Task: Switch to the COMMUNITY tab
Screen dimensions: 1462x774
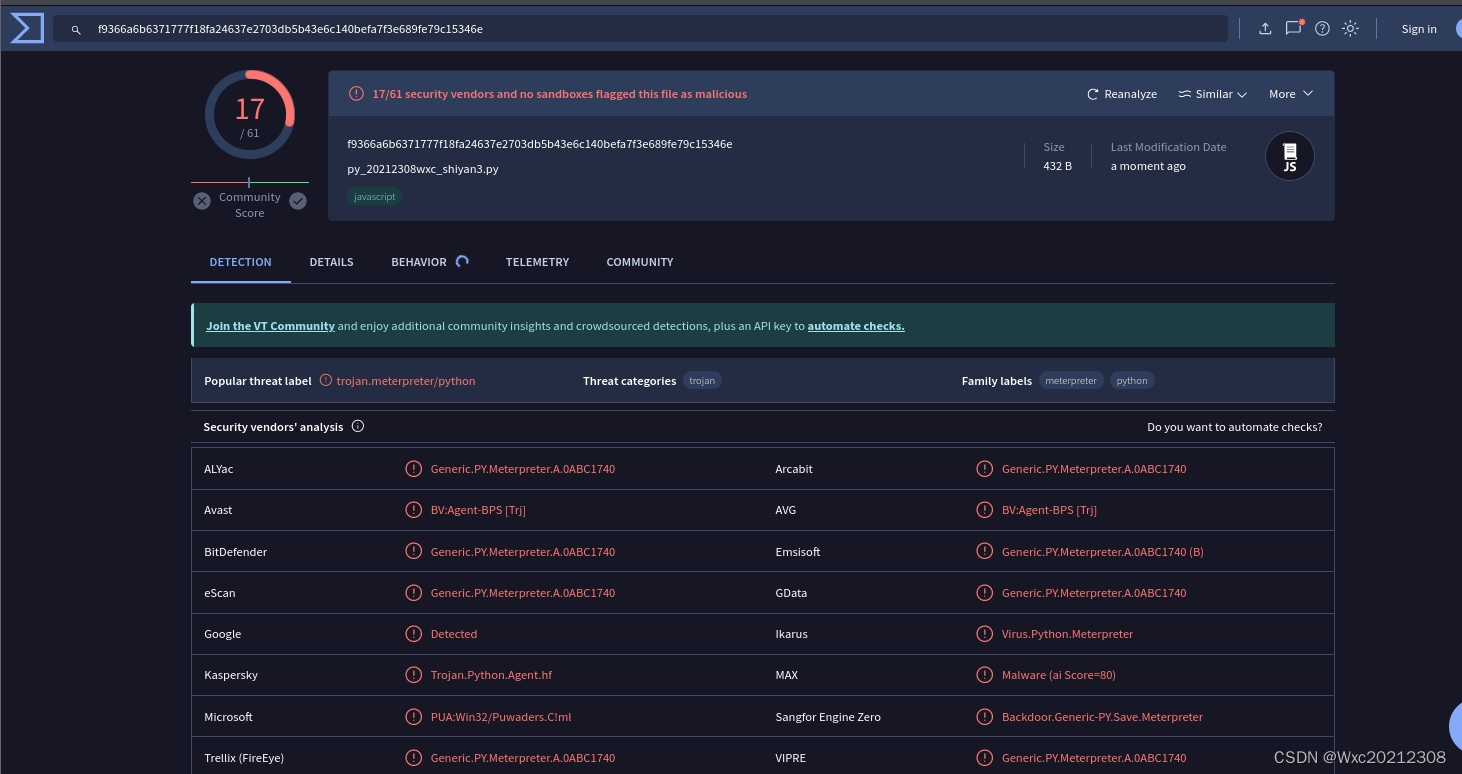Action: click(640, 262)
